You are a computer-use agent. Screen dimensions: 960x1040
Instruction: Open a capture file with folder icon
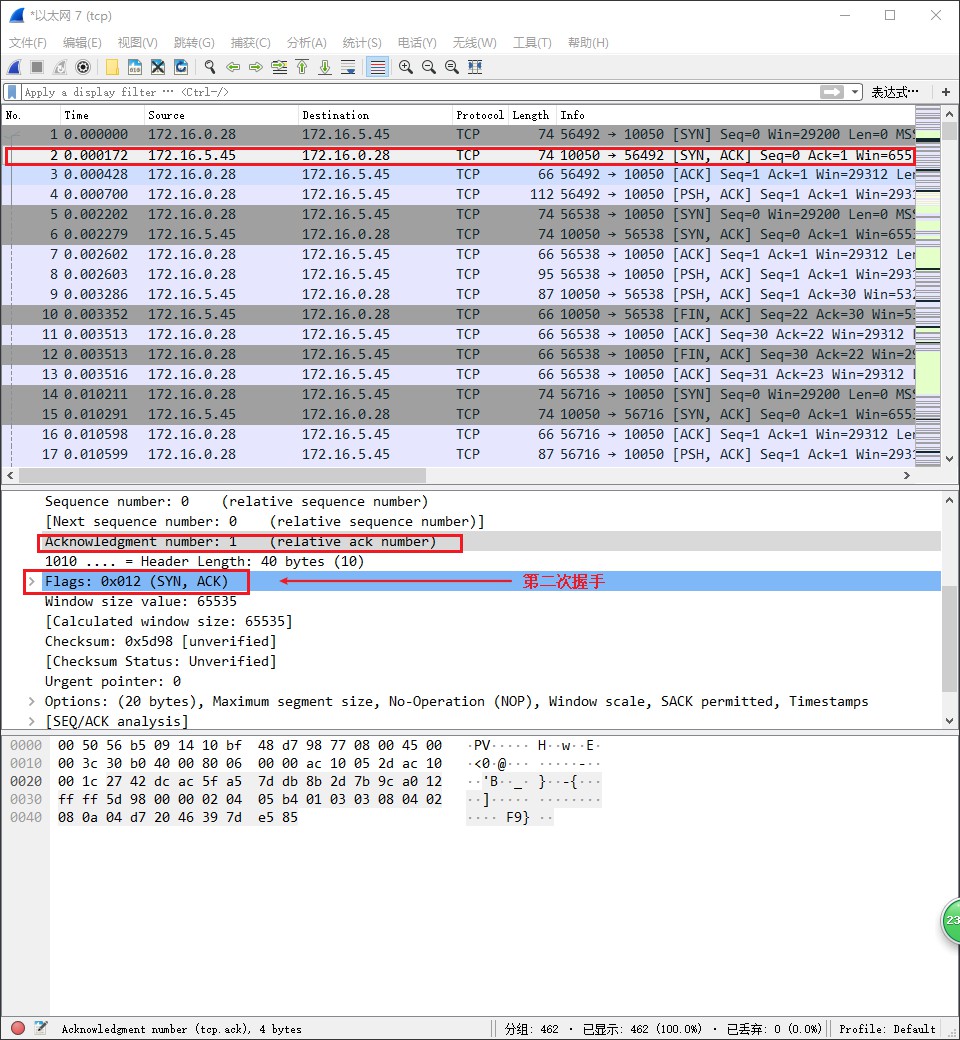point(112,67)
